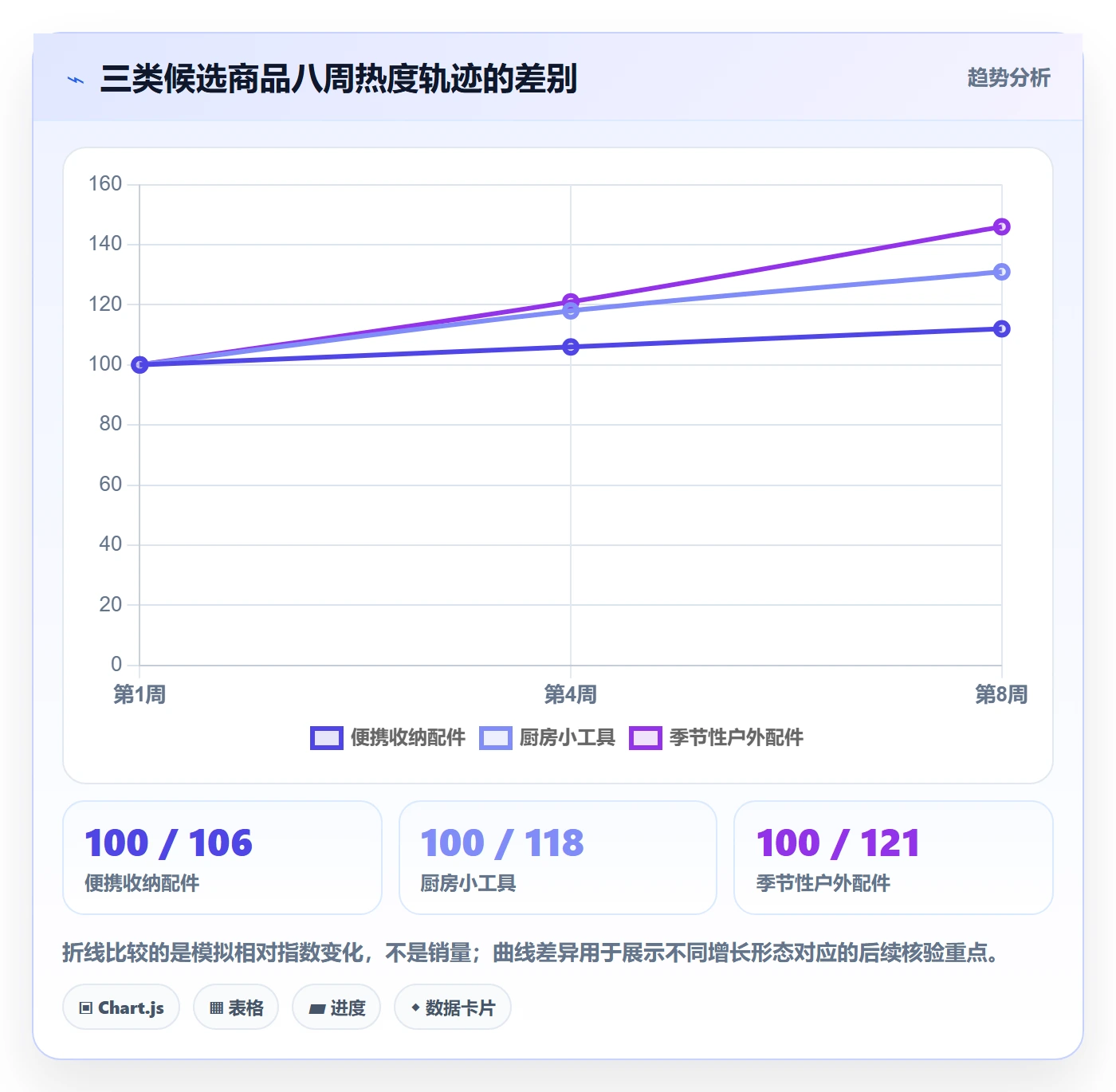1116x1092 pixels.
Task: Click the footnote text starting 折线比较的是
Action: tap(532, 953)
